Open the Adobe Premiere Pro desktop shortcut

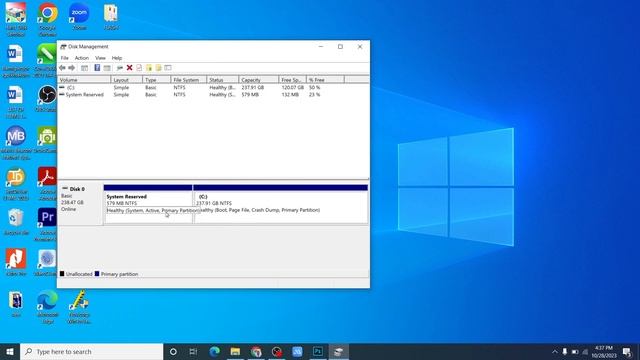point(47,224)
